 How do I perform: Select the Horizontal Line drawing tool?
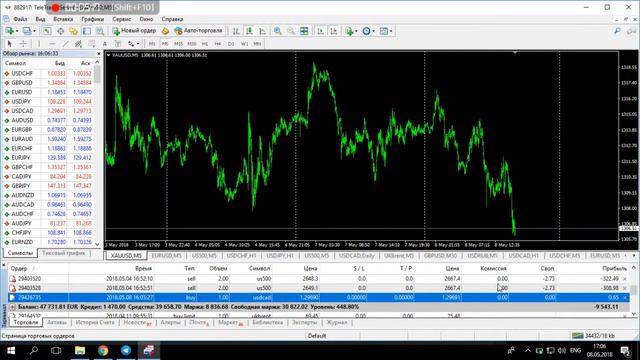tap(52, 44)
